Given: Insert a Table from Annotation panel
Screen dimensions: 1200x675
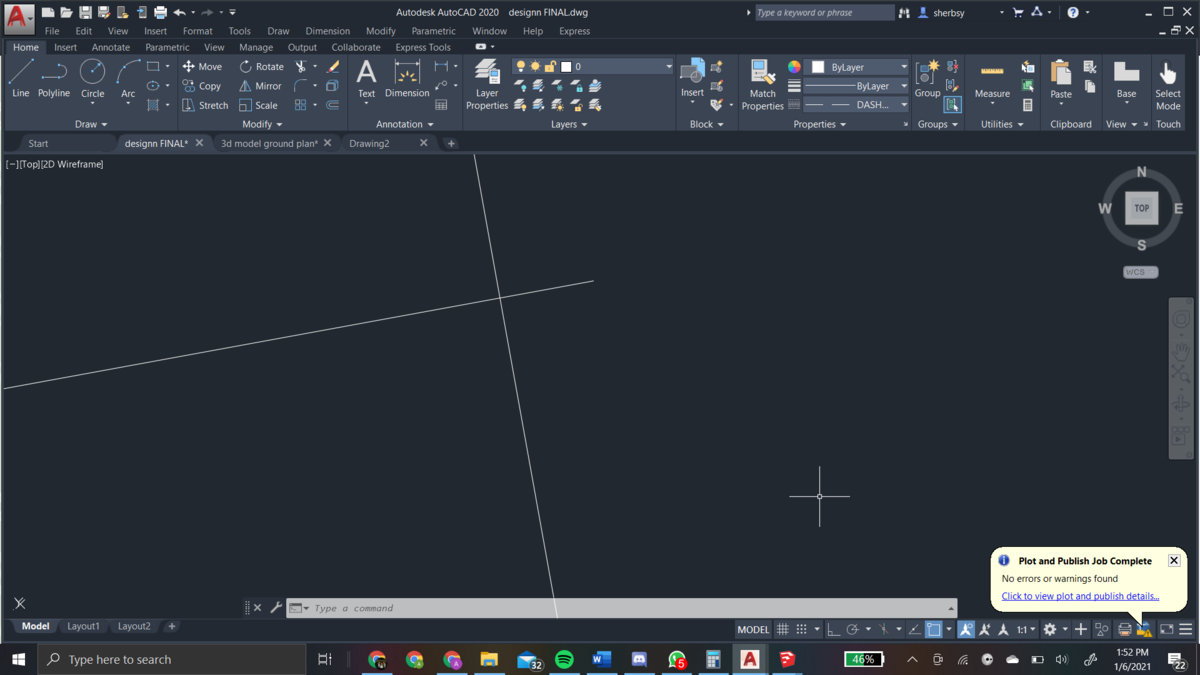Looking at the screenshot, I should (x=441, y=105).
